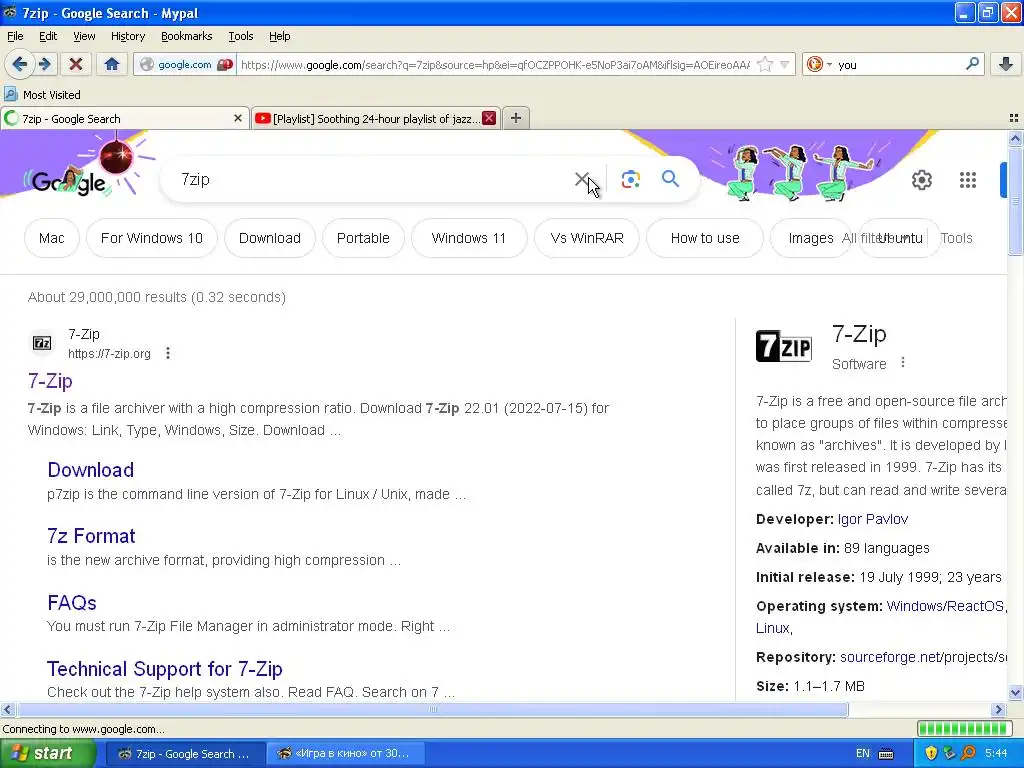Open the 7-Zip main result link
The height and width of the screenshot is (768, 1024).
[50, 381]
